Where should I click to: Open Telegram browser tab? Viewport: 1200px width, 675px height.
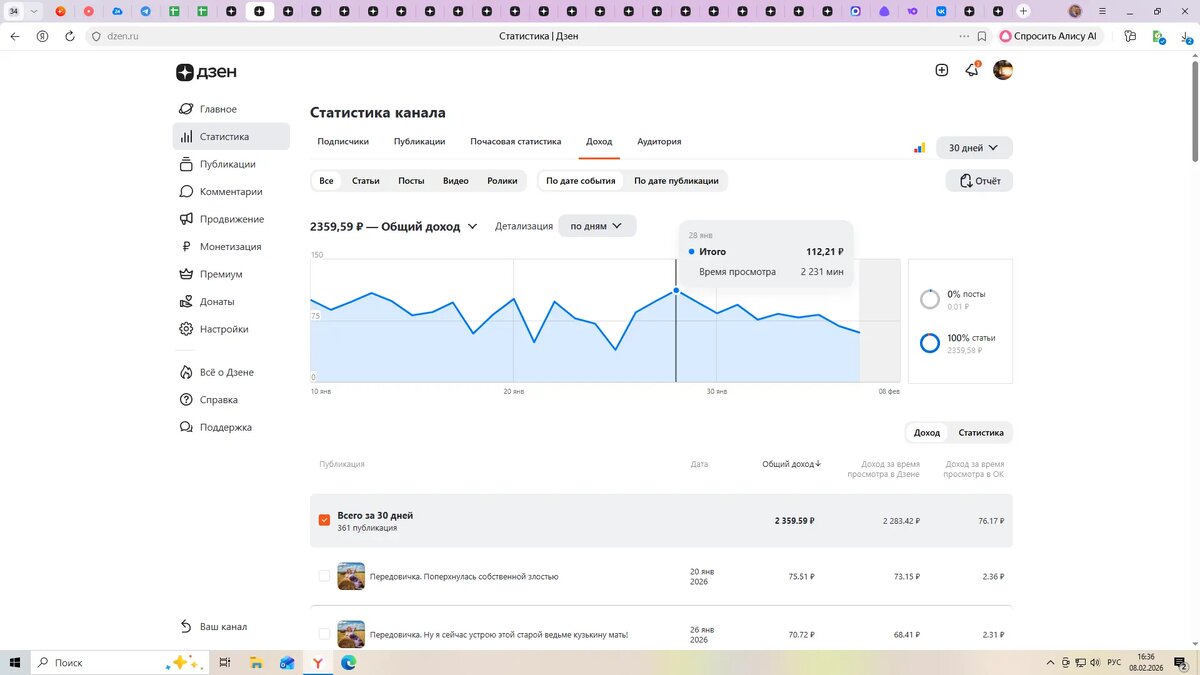point(146,11)
